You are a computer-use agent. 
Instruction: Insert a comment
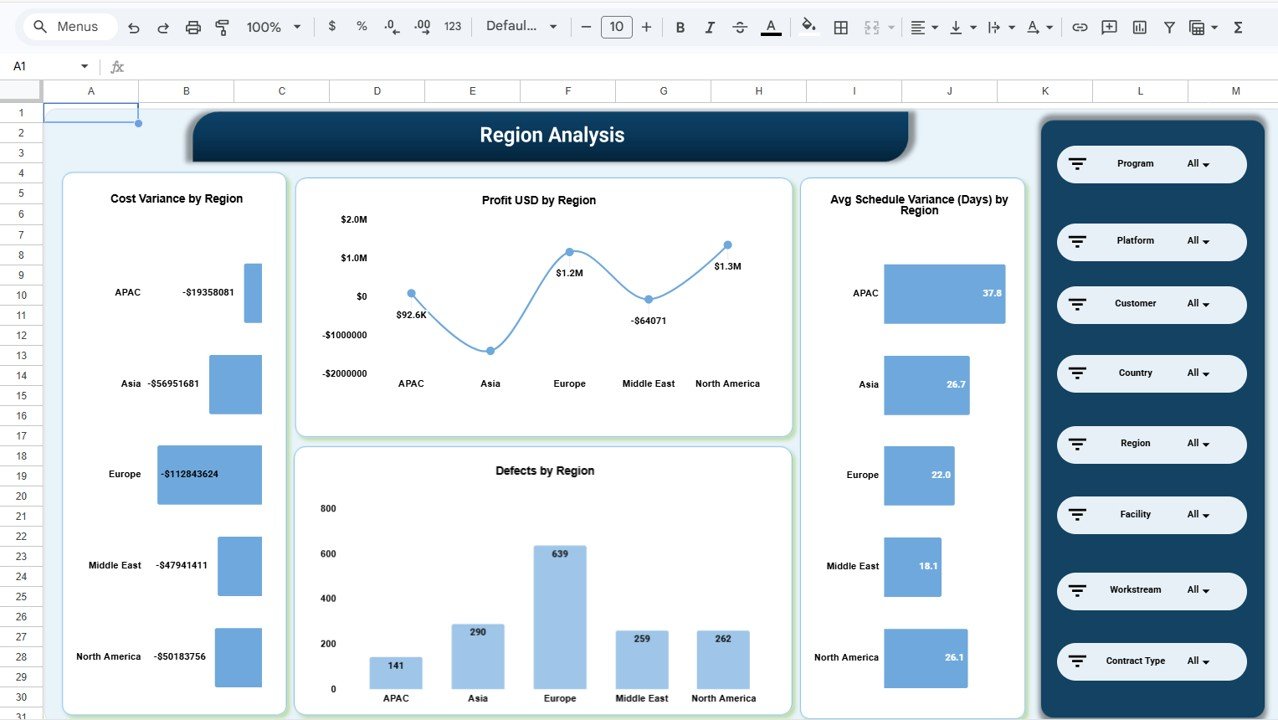(x=1108, y=27)
